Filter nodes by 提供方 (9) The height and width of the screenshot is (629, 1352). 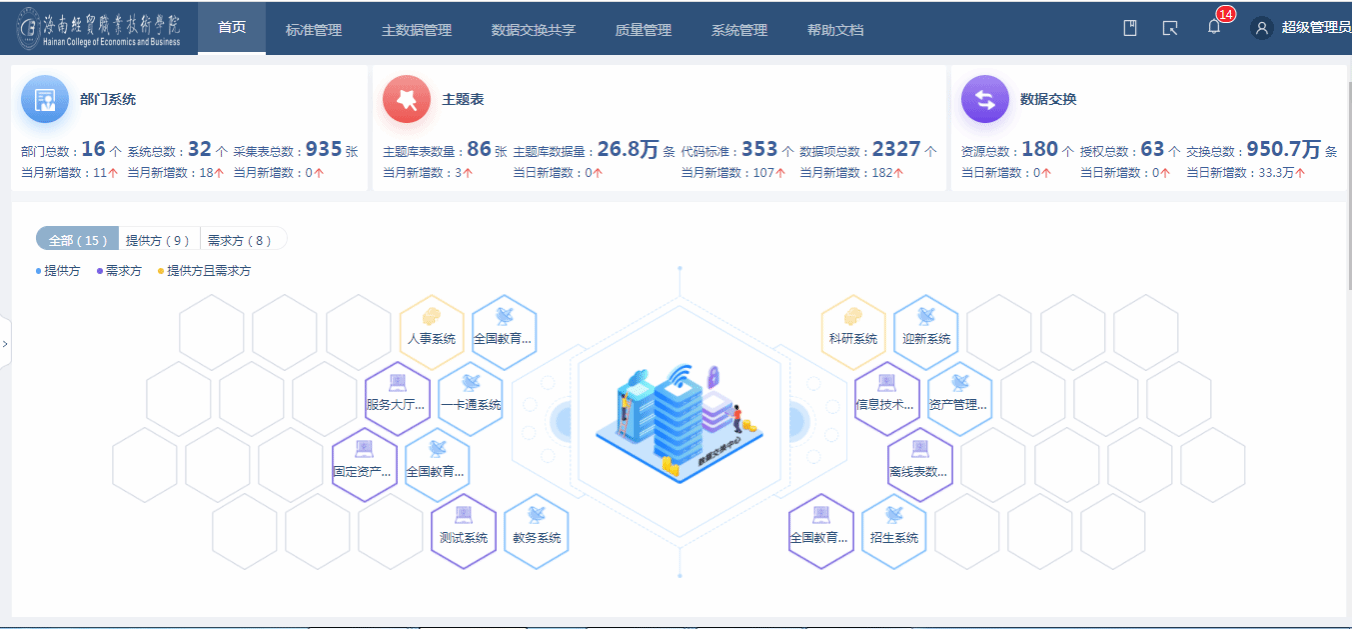158,240
